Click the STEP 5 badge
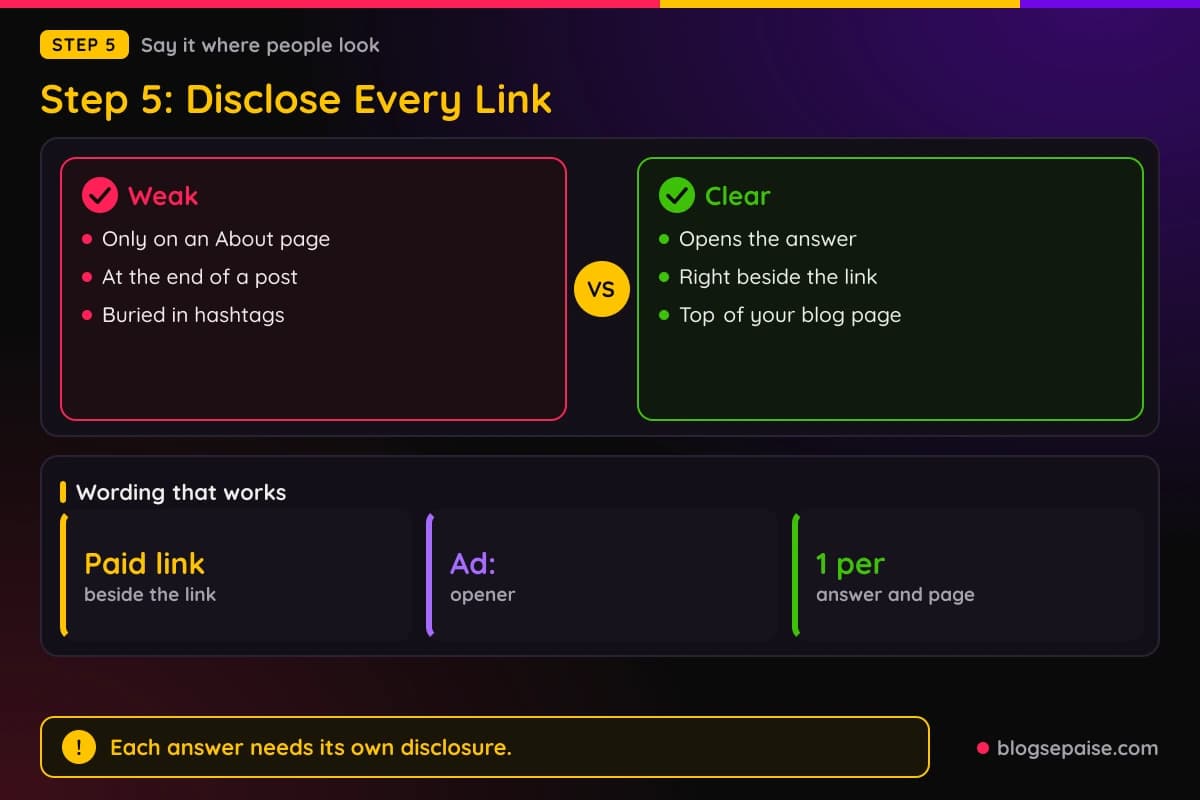 (x=84, y=45)
